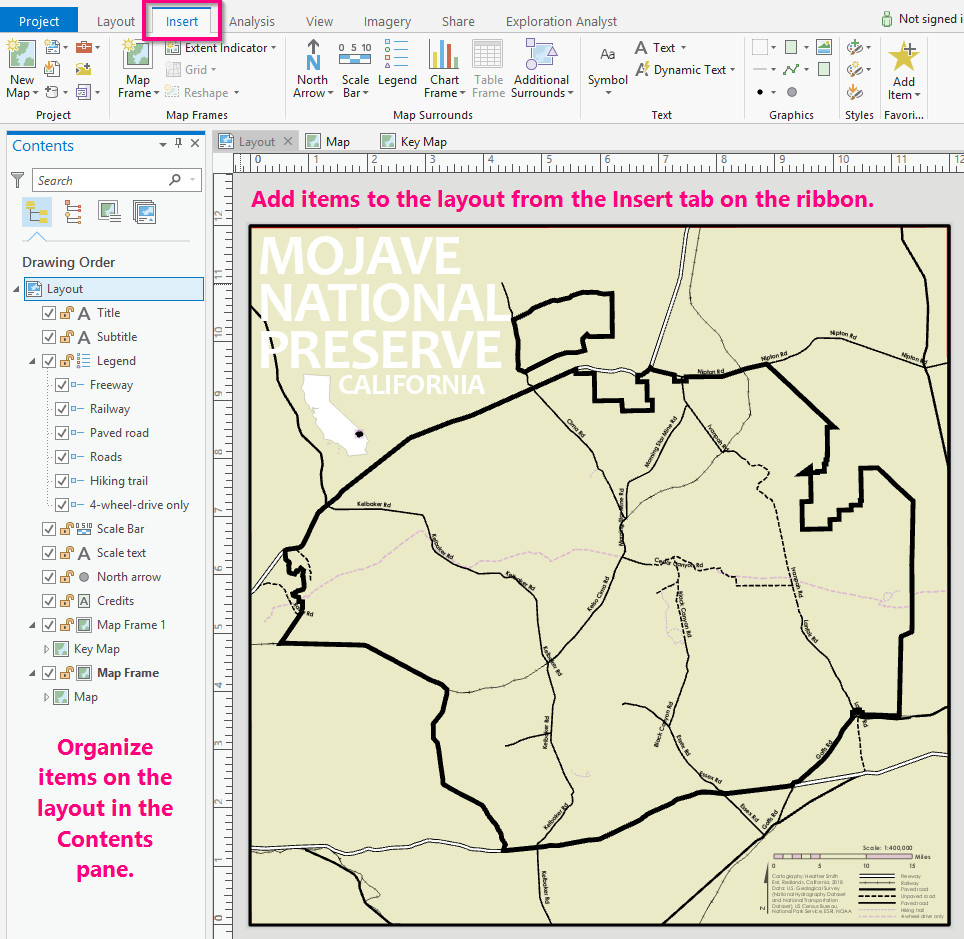Collapse the Legend tree node
The width and height of the screenshot is (964, 939).
click(x=32, y=362)
